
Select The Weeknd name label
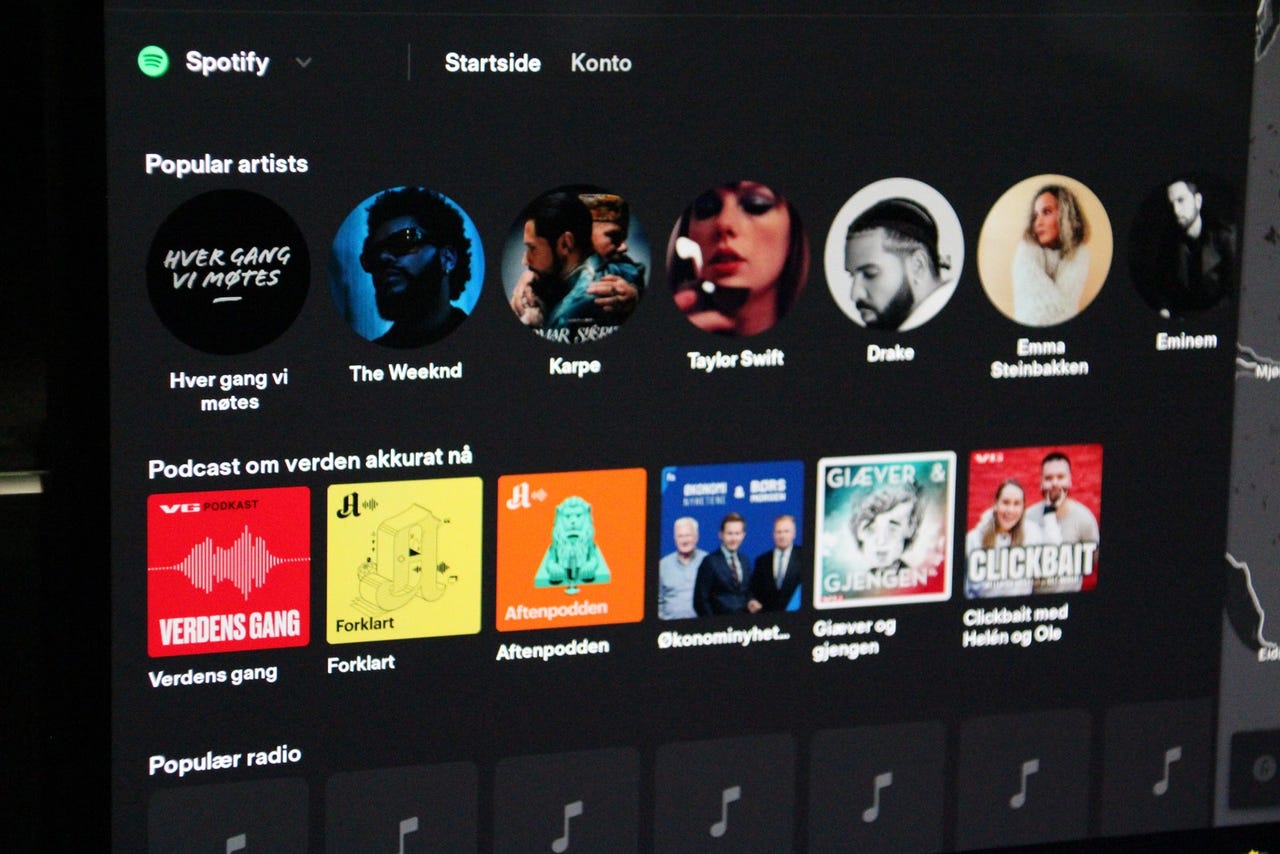pyautogui.click(x=405, y=373)
